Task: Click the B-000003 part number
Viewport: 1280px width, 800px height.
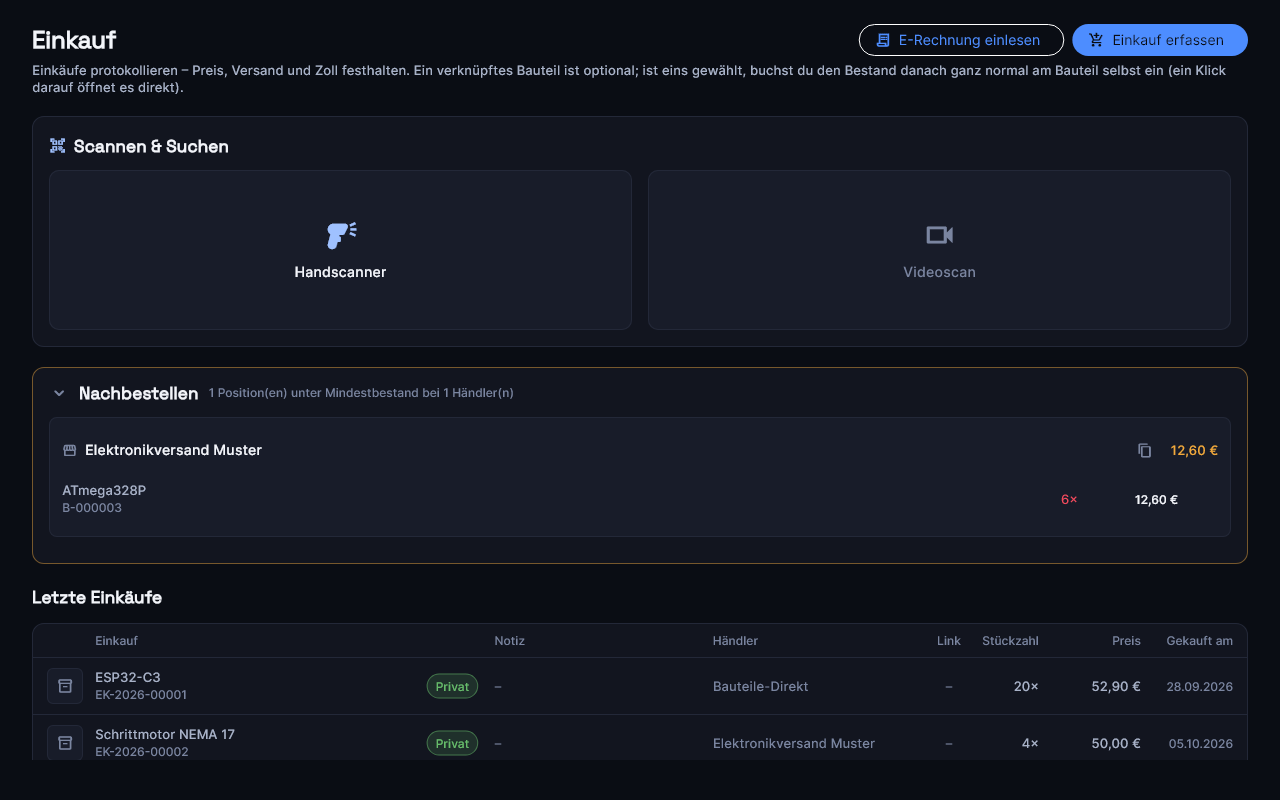Action: [92, 508]
